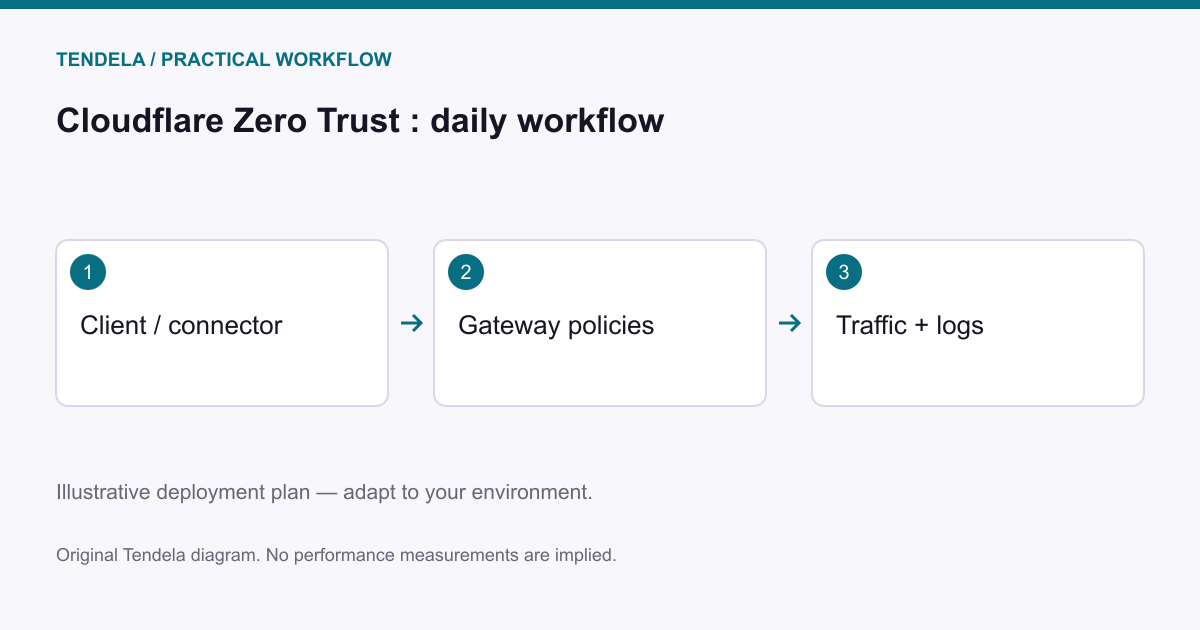
Task: Click the daily workflow part of title
Action: click(x=547, y=121)
